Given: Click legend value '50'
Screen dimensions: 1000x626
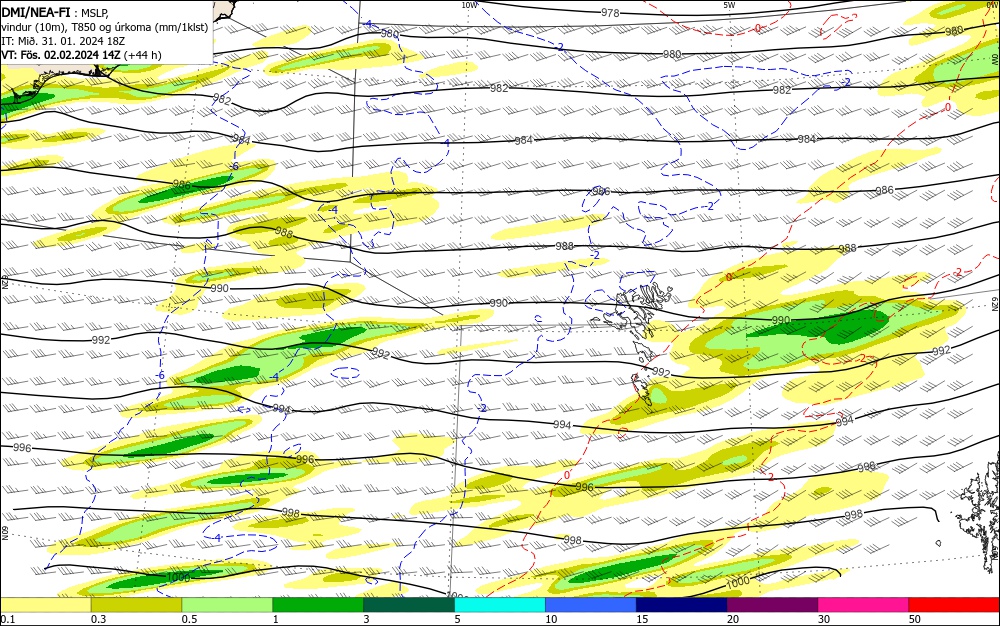Looking at the screenshot, I should click(915, 619).
